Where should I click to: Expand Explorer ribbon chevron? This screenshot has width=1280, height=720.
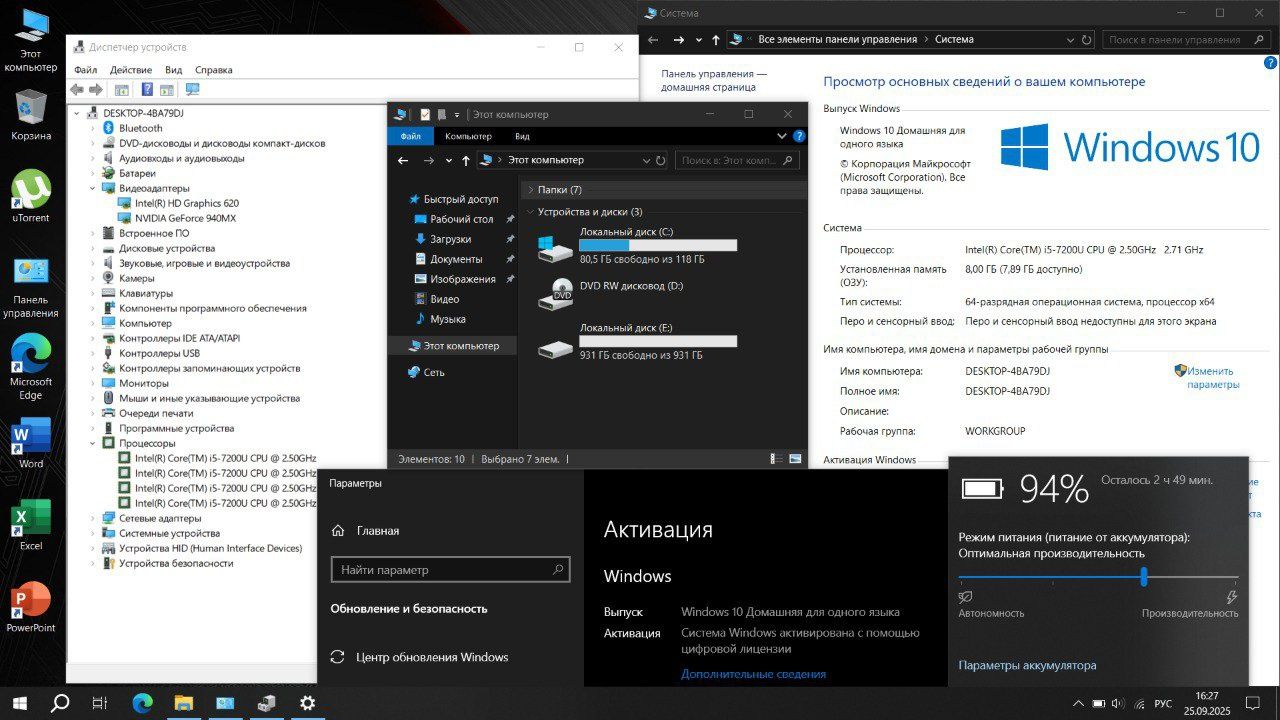click(782, 136)
